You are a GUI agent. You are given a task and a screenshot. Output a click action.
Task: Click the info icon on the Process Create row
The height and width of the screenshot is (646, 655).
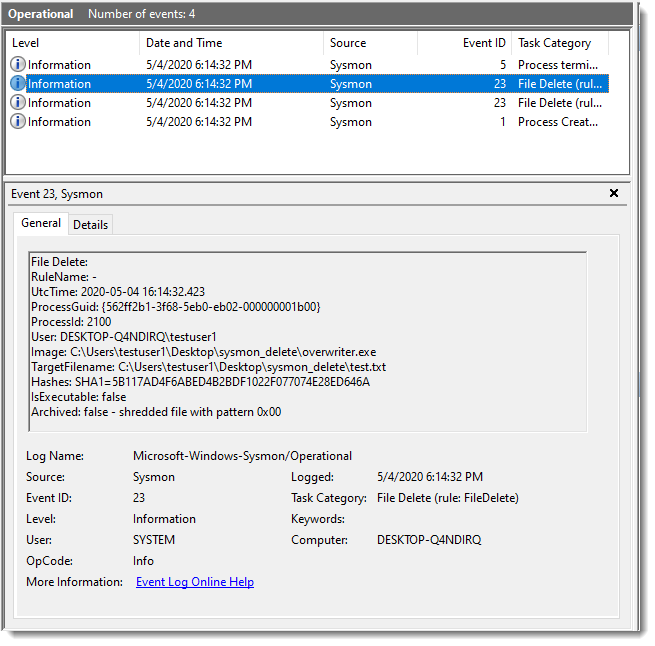click(x=18, y=122)
